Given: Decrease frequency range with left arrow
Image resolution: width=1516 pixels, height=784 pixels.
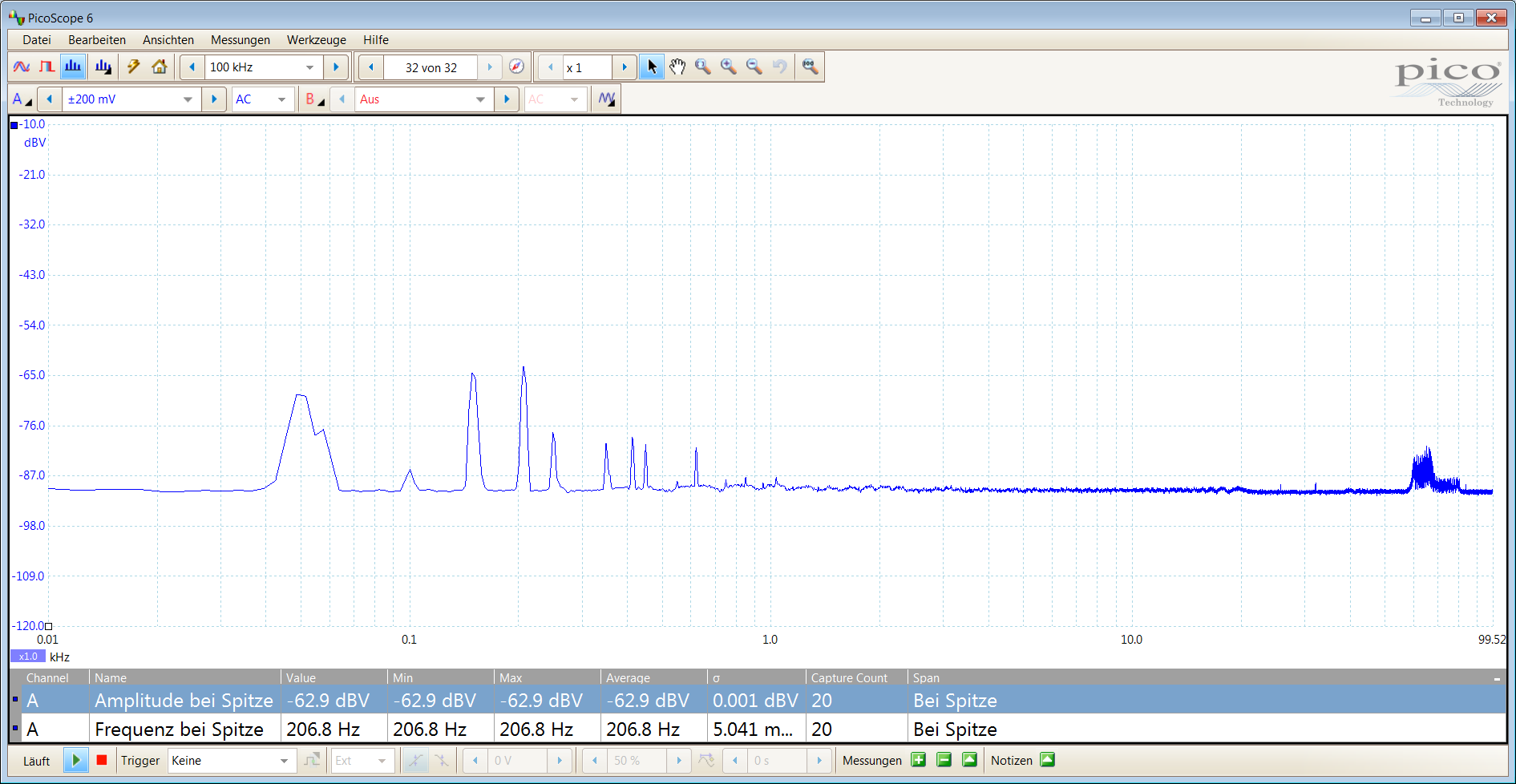Looking at the screenshot, I should click(x=192, y=67).
